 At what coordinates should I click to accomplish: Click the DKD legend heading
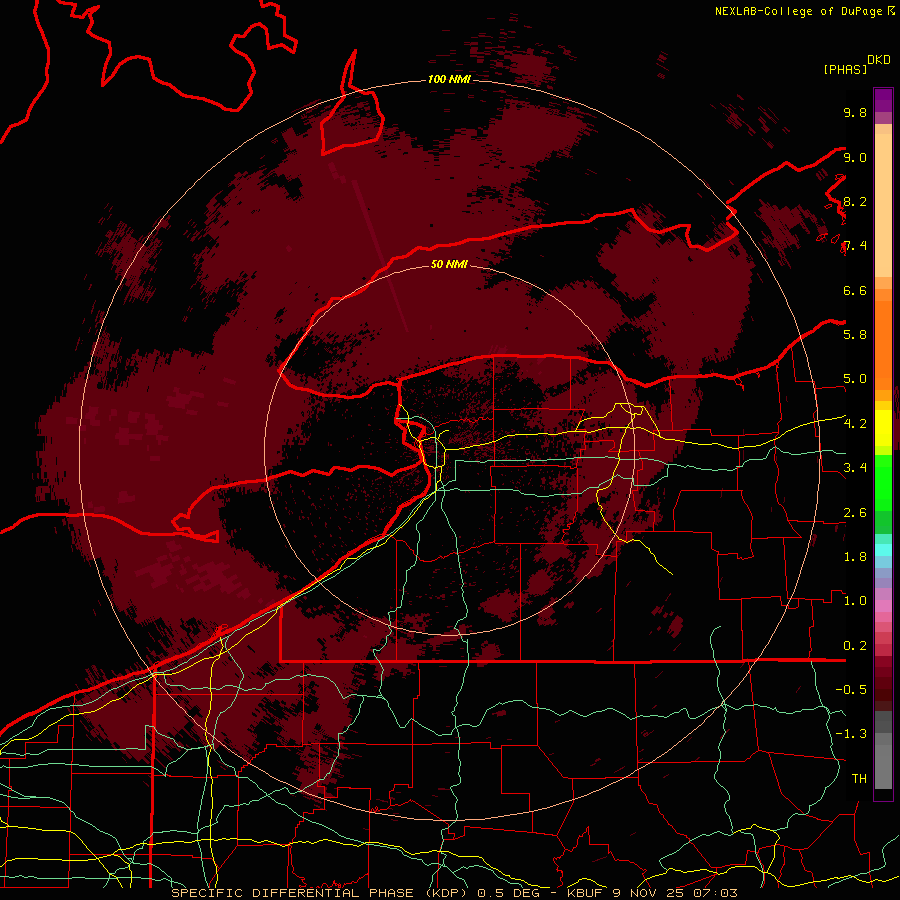[879, 60]
